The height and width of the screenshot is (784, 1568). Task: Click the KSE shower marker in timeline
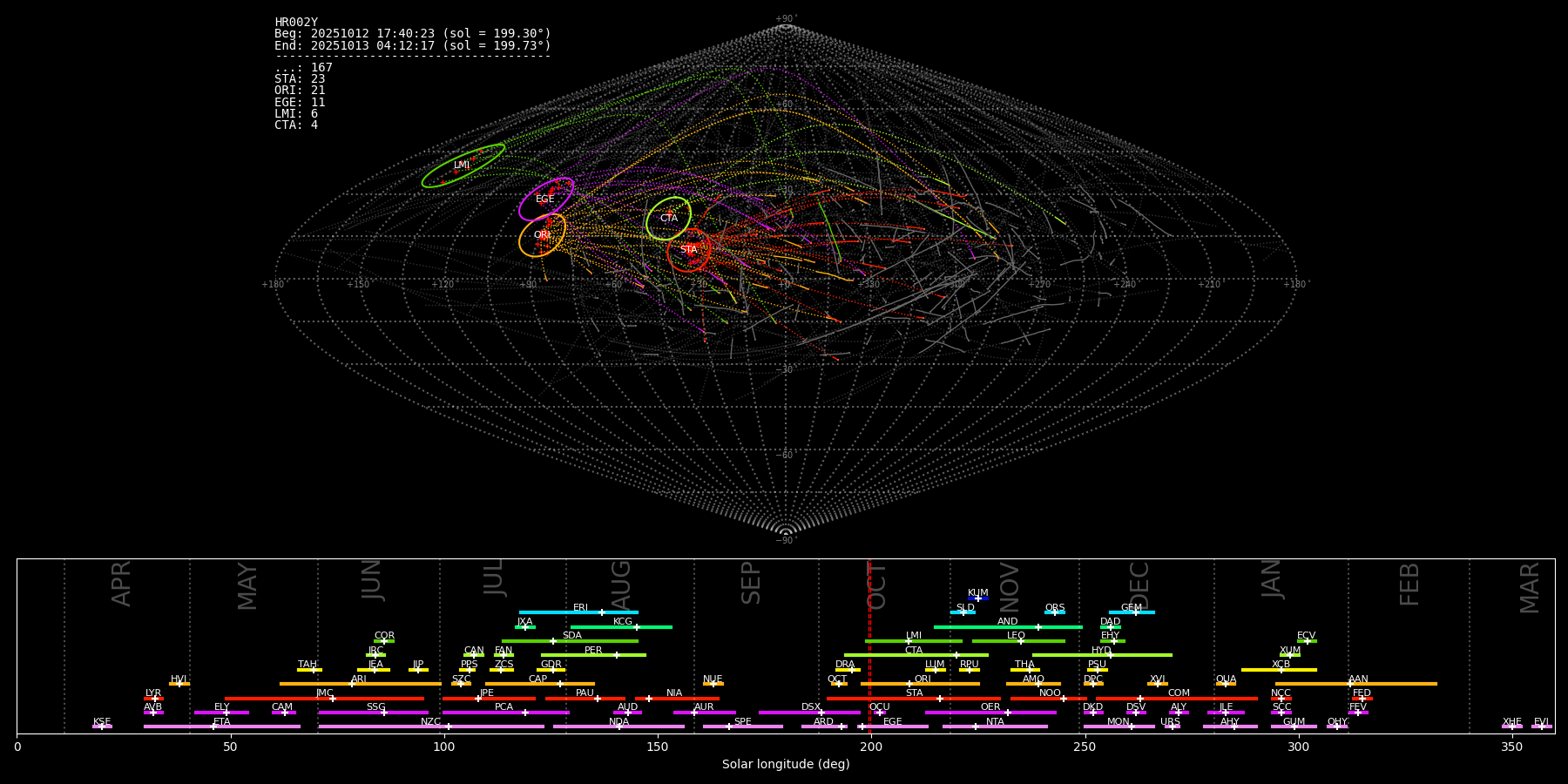click(102, 727)
